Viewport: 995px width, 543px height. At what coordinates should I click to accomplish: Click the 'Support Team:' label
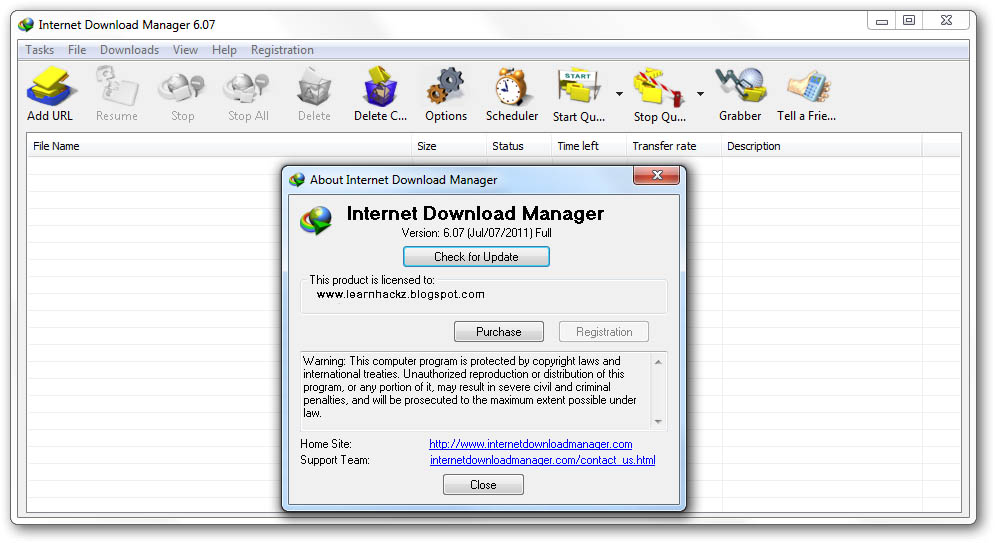[x=334, y=460]
